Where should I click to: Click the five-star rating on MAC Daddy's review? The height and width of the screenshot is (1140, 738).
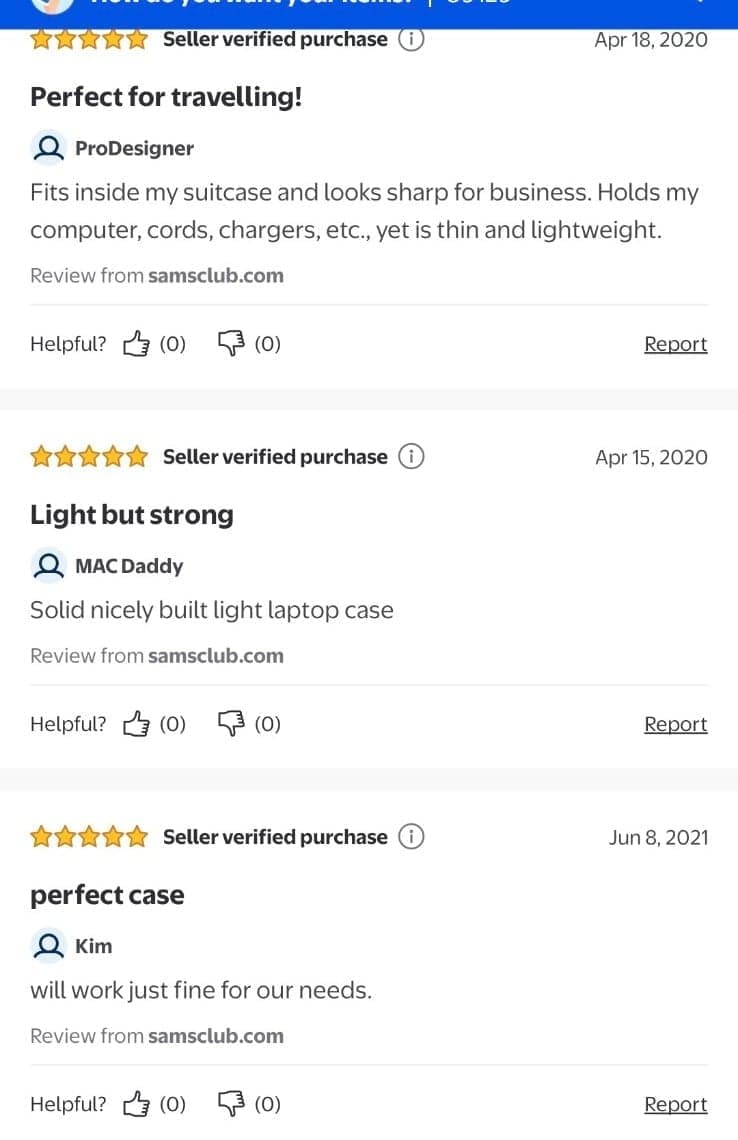tap(89, 457)
